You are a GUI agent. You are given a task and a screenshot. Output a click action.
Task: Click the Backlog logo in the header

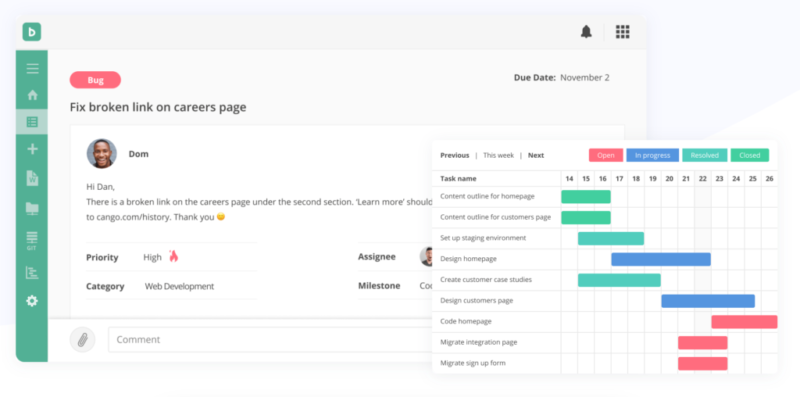pyautogui.click(x=32, y=32)
